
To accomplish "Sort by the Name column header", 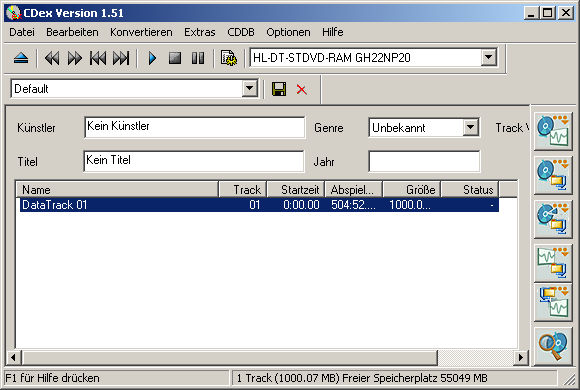I will (x=117, y=189).
